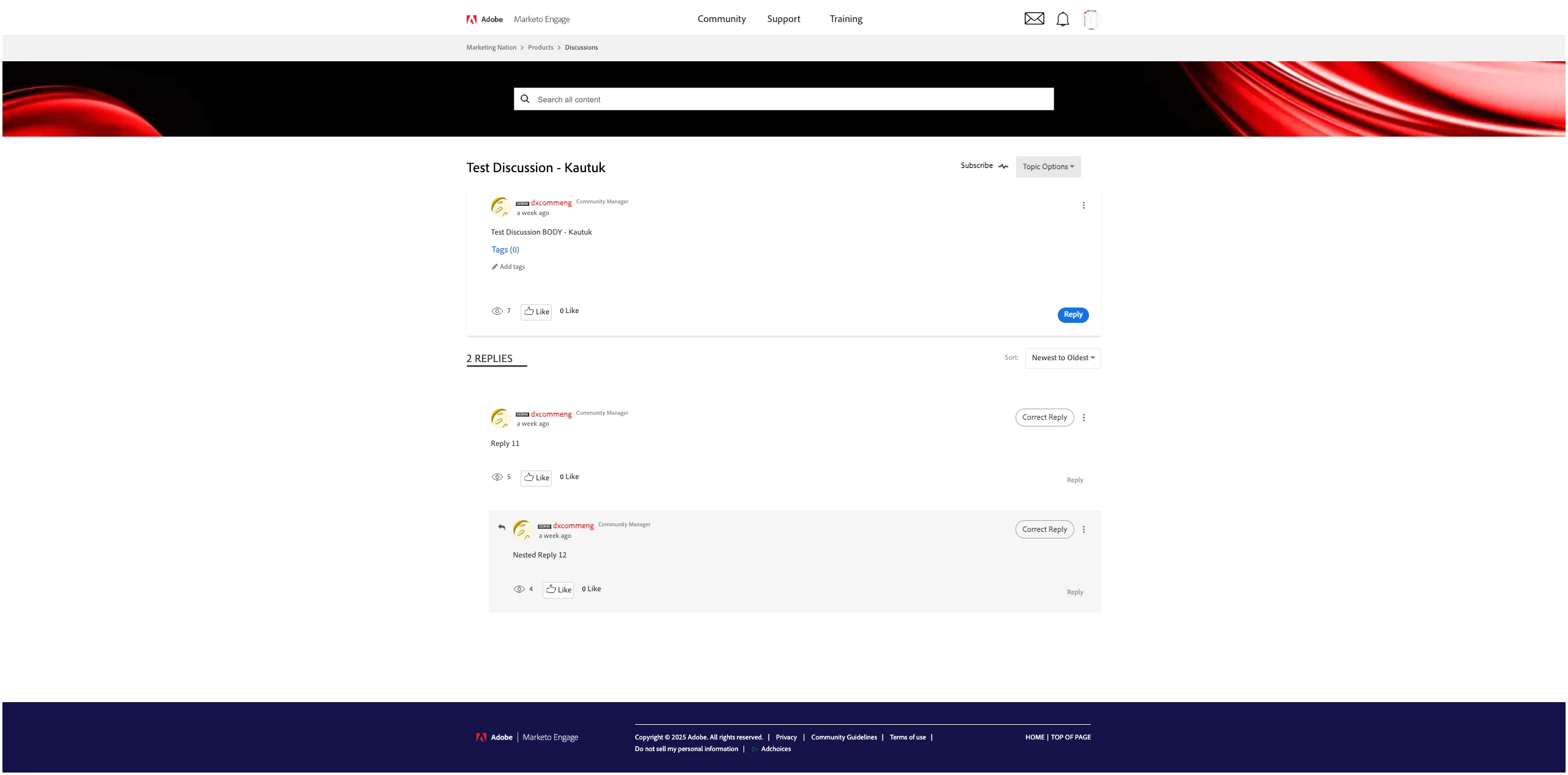Open the Community menu item
The height and width of the screenshot is (775, 1568).
tap(722, 19)
